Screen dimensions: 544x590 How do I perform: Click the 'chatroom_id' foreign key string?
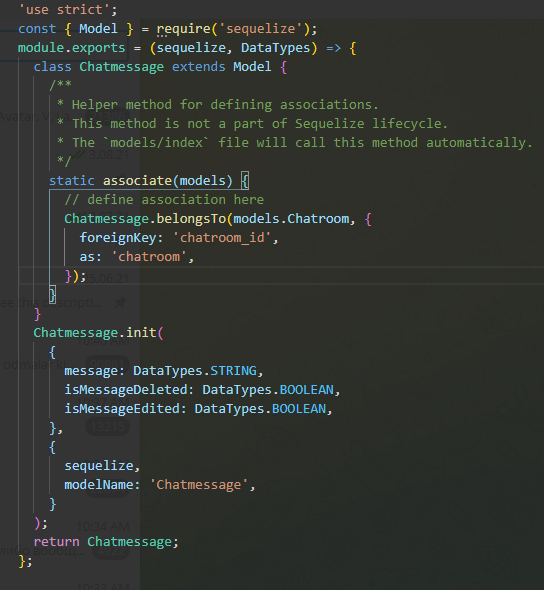click(x=222, y=238)
